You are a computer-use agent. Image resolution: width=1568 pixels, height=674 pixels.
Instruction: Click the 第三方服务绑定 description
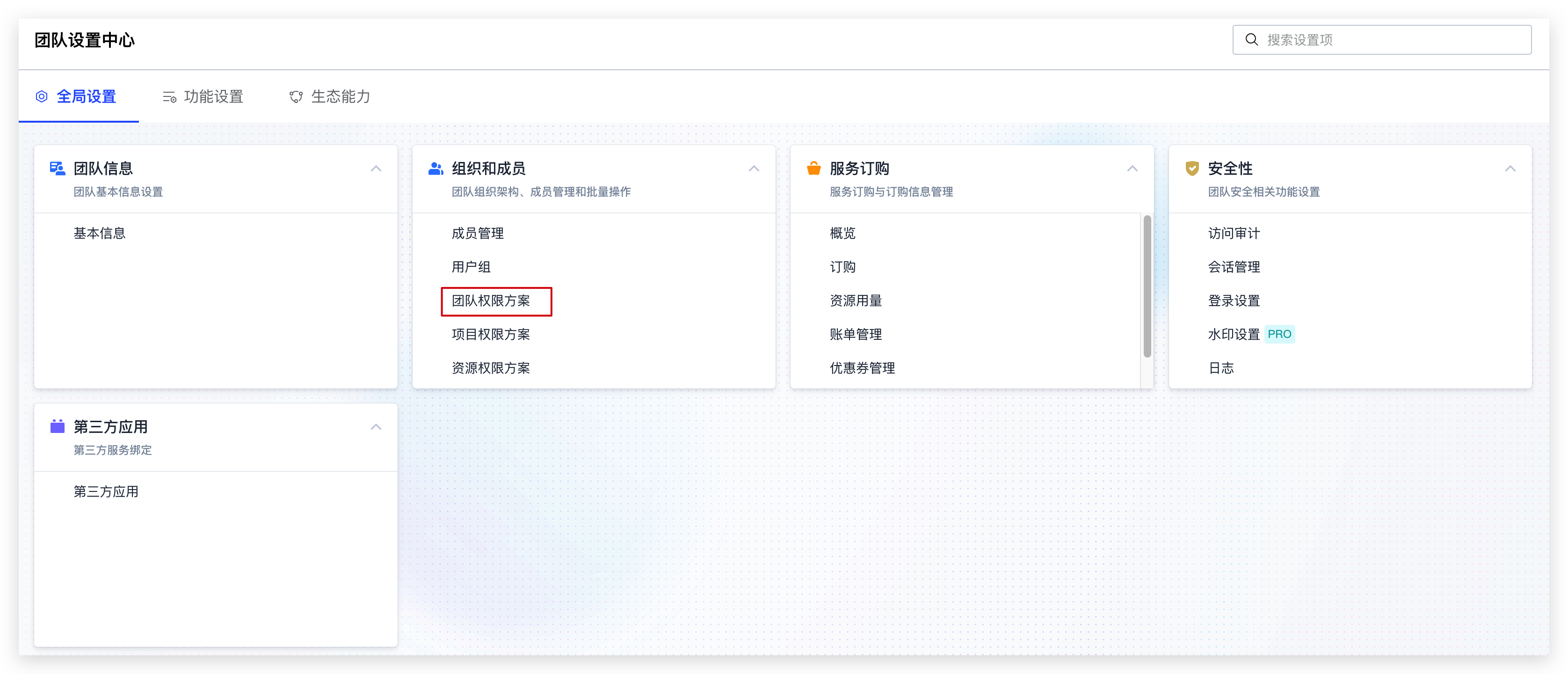point(113,450)
